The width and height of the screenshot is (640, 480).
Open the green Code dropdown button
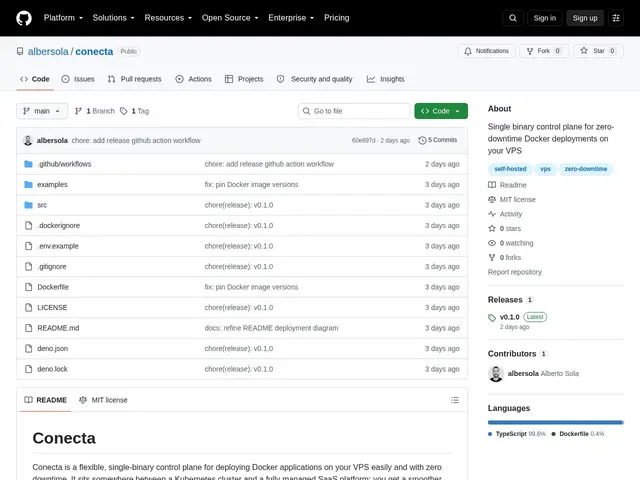(x=441, y=111)
